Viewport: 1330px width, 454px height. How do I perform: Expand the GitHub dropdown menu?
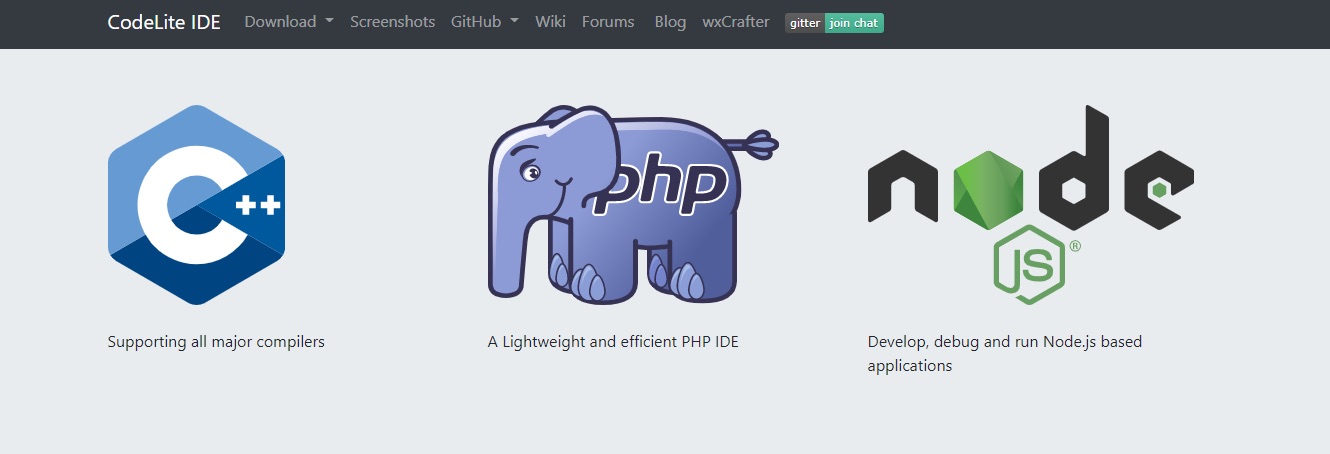point(485,22)
